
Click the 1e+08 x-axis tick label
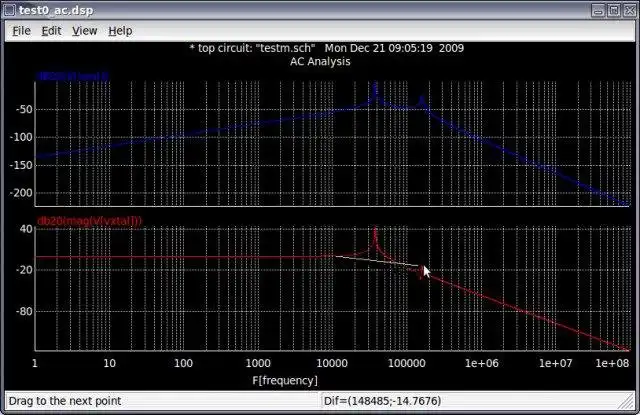(x=612, y=363)
